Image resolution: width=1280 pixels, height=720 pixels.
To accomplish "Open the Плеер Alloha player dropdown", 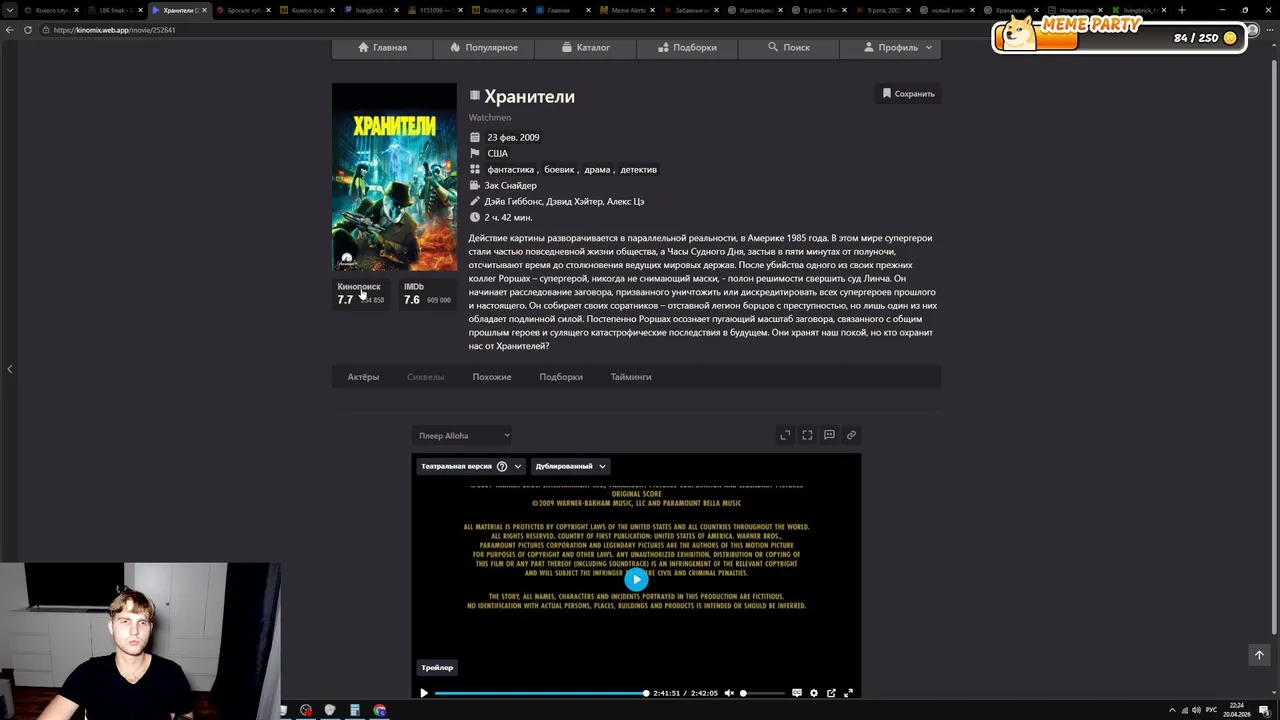I will tap(462, 435).
